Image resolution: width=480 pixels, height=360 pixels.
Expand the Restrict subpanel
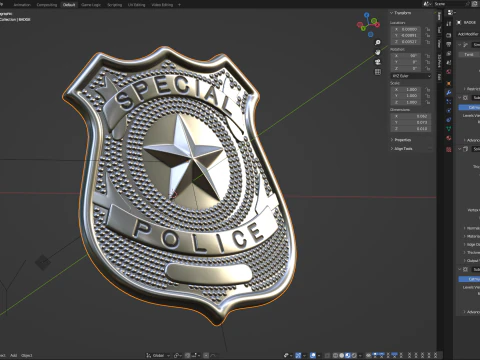click(471, 89)
